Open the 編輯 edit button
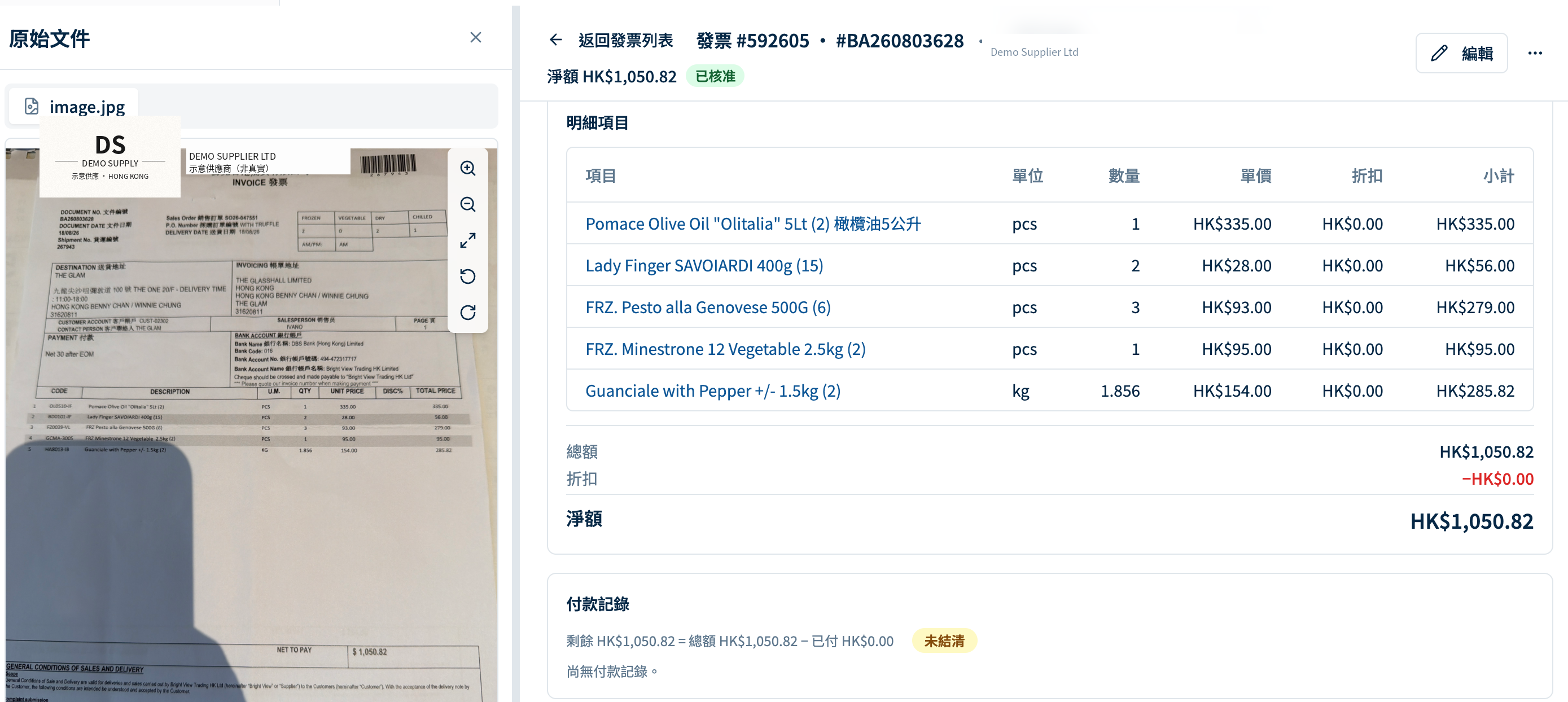Screen dimensions: 1568x702 point(1461,53)
